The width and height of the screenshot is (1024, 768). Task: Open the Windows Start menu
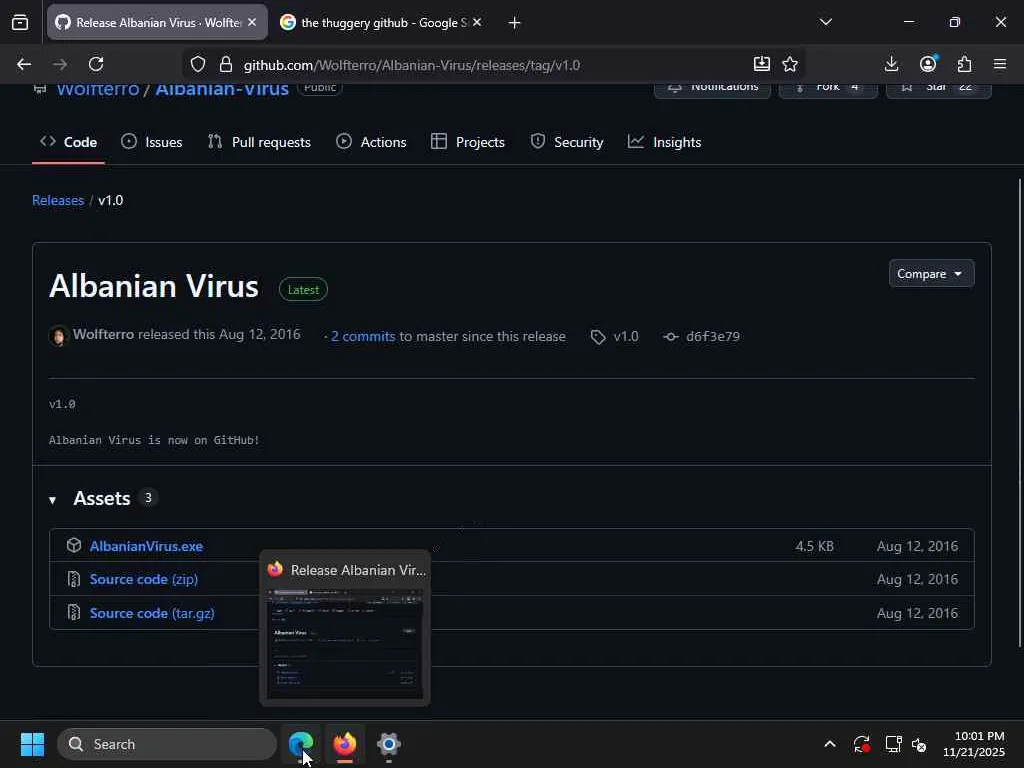coord(33,744)
